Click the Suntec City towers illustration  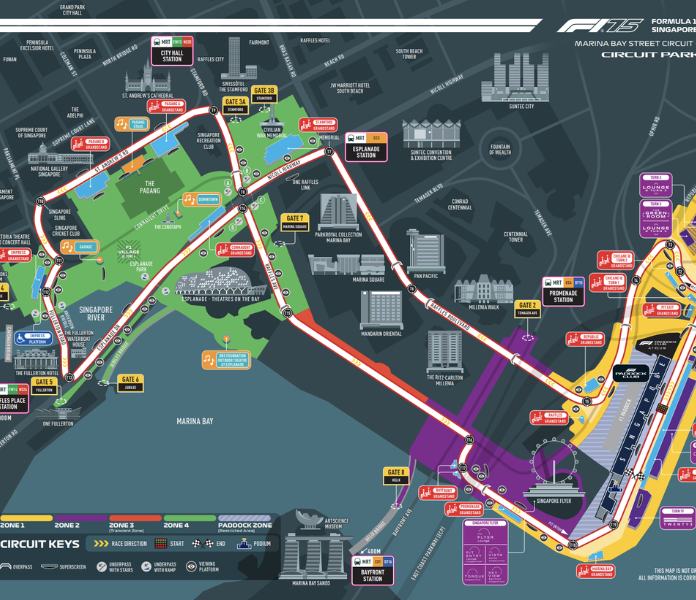(515, 78)
